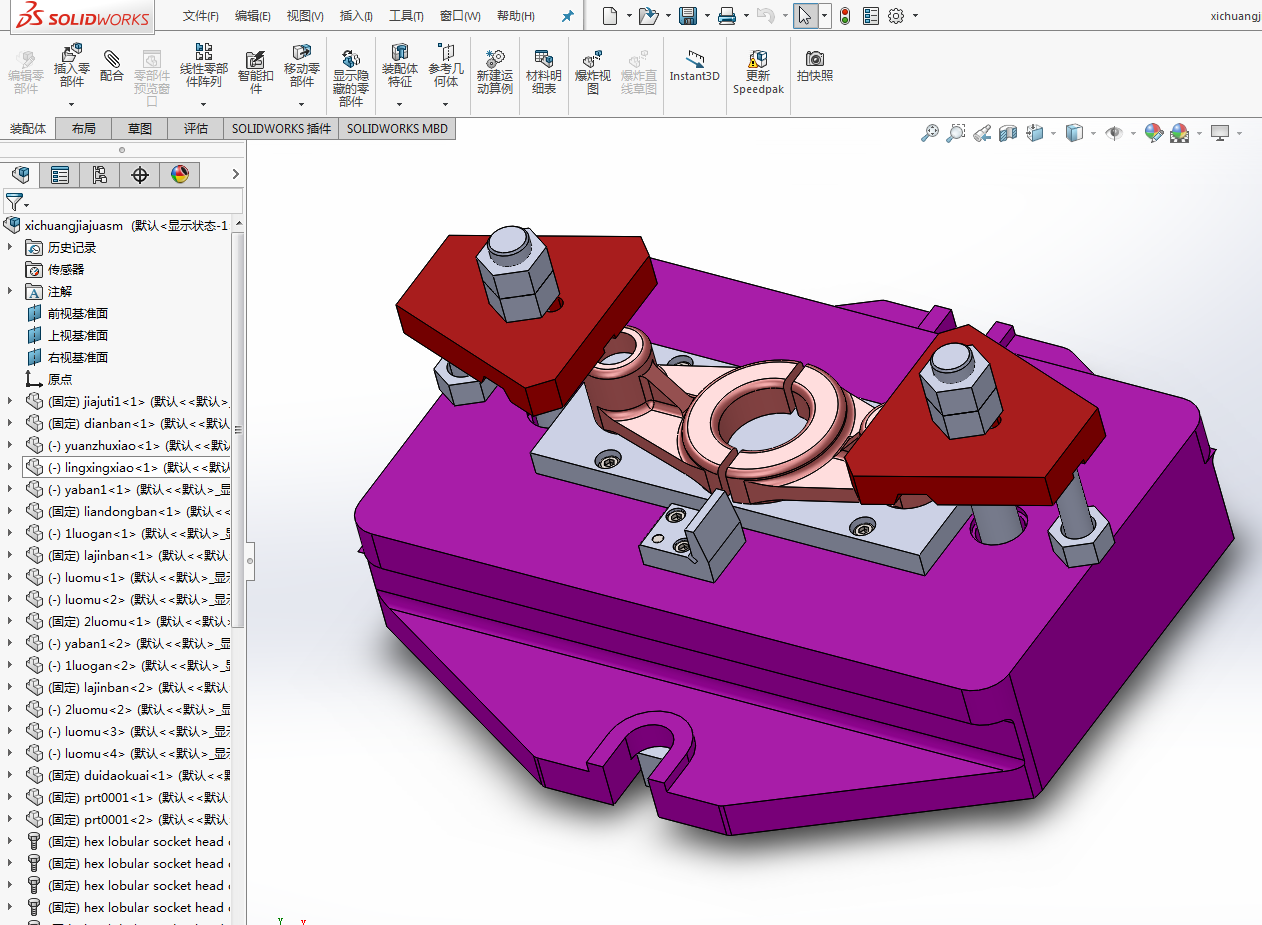Switch to SOLIDWORKS MBD tab

[x=397, y=128]
